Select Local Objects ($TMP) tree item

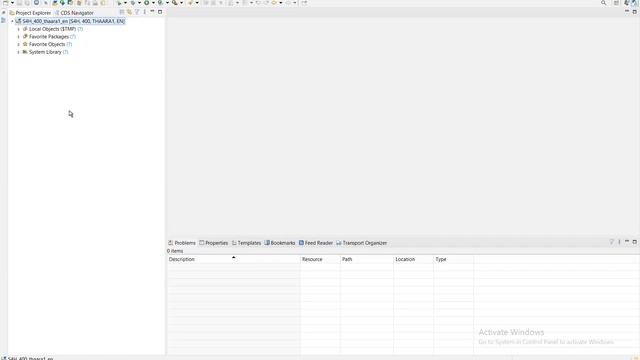(x=52, y=29)
